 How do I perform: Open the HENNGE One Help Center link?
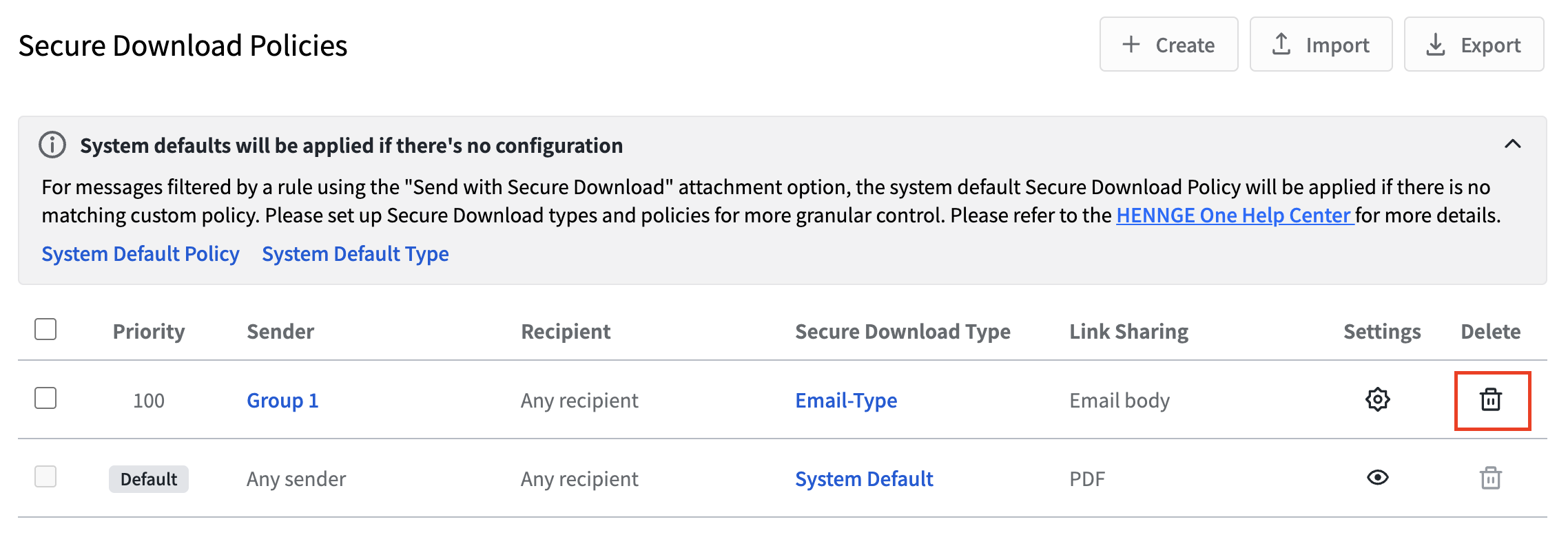coord(1235,215)
